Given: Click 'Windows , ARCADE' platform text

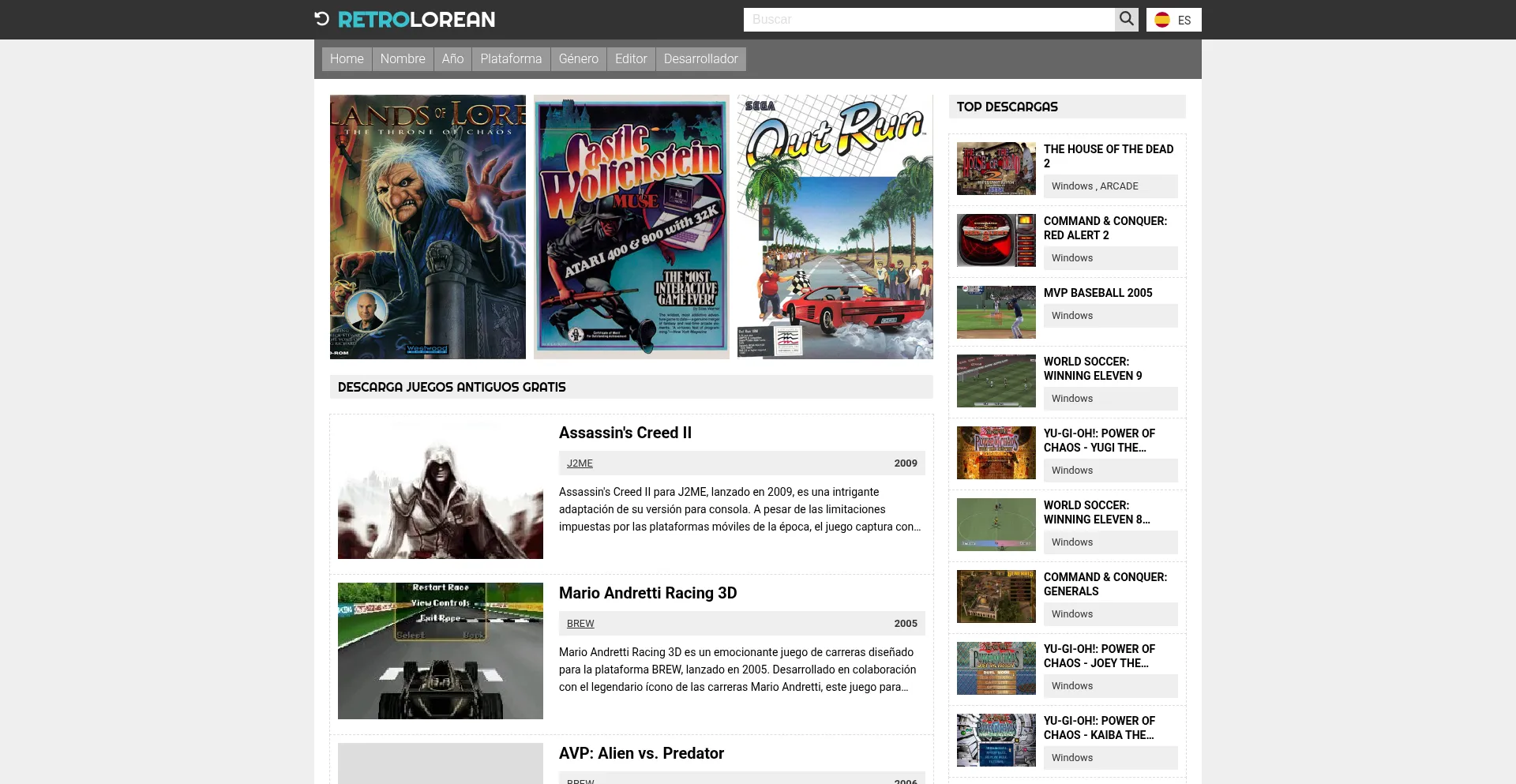Looking at the screenshot, I should click(x=1095, y=186).
